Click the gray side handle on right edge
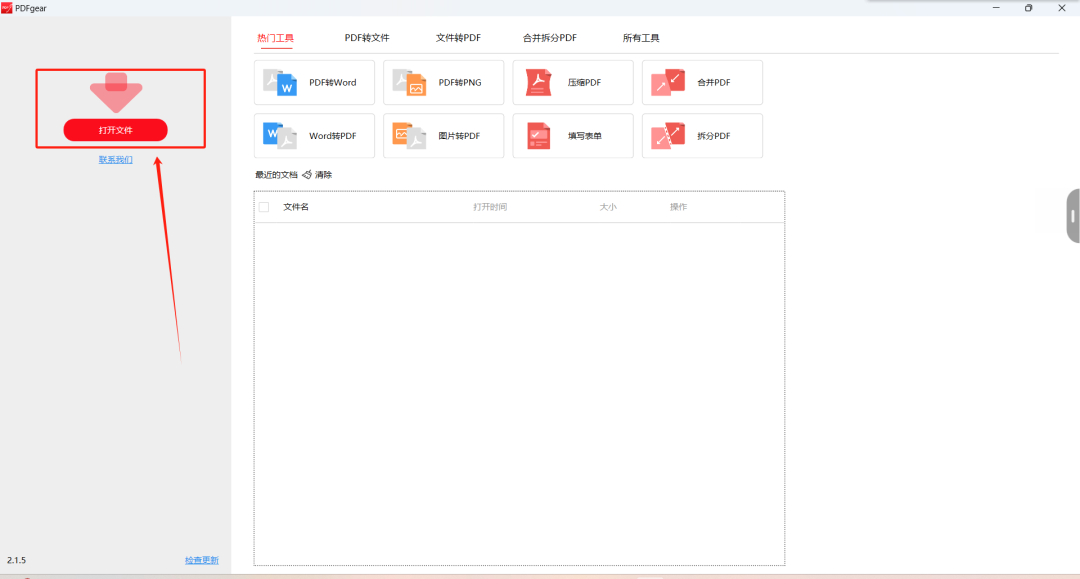1080x579 pixels. [x=1073, y=215]
